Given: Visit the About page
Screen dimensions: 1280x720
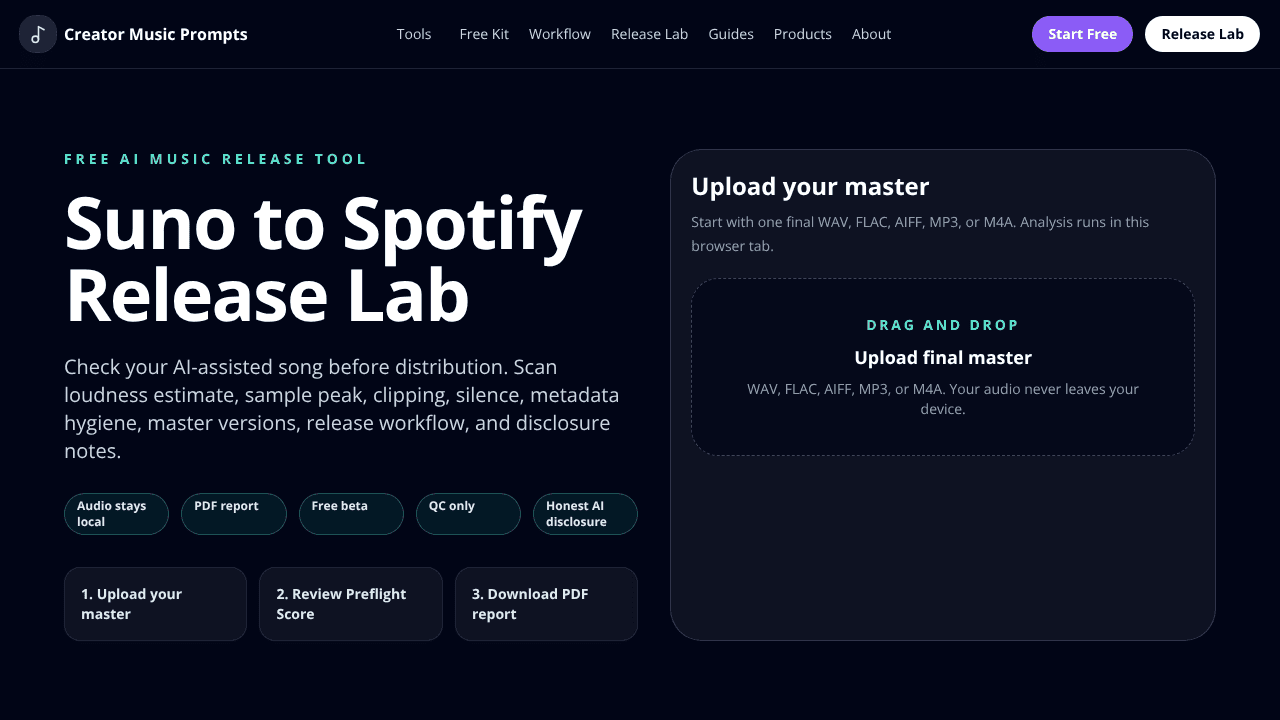Looking at the screenshot, I should (871, 34).
